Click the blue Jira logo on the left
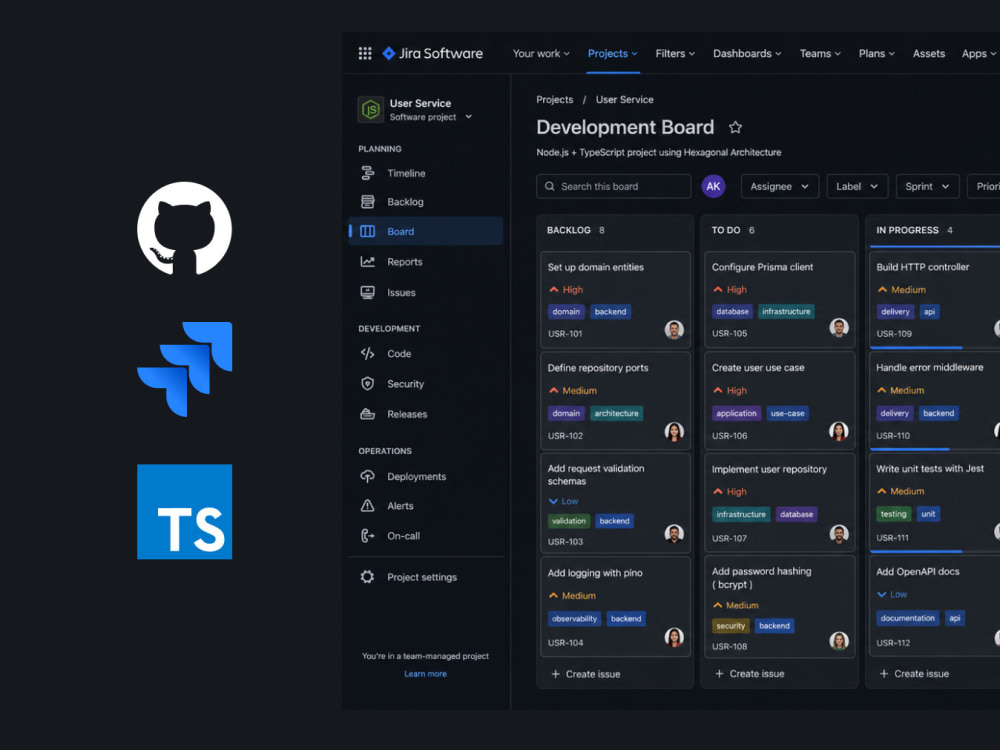The height and width of the screenshot is (750, 1000). [x=184, y=369]
